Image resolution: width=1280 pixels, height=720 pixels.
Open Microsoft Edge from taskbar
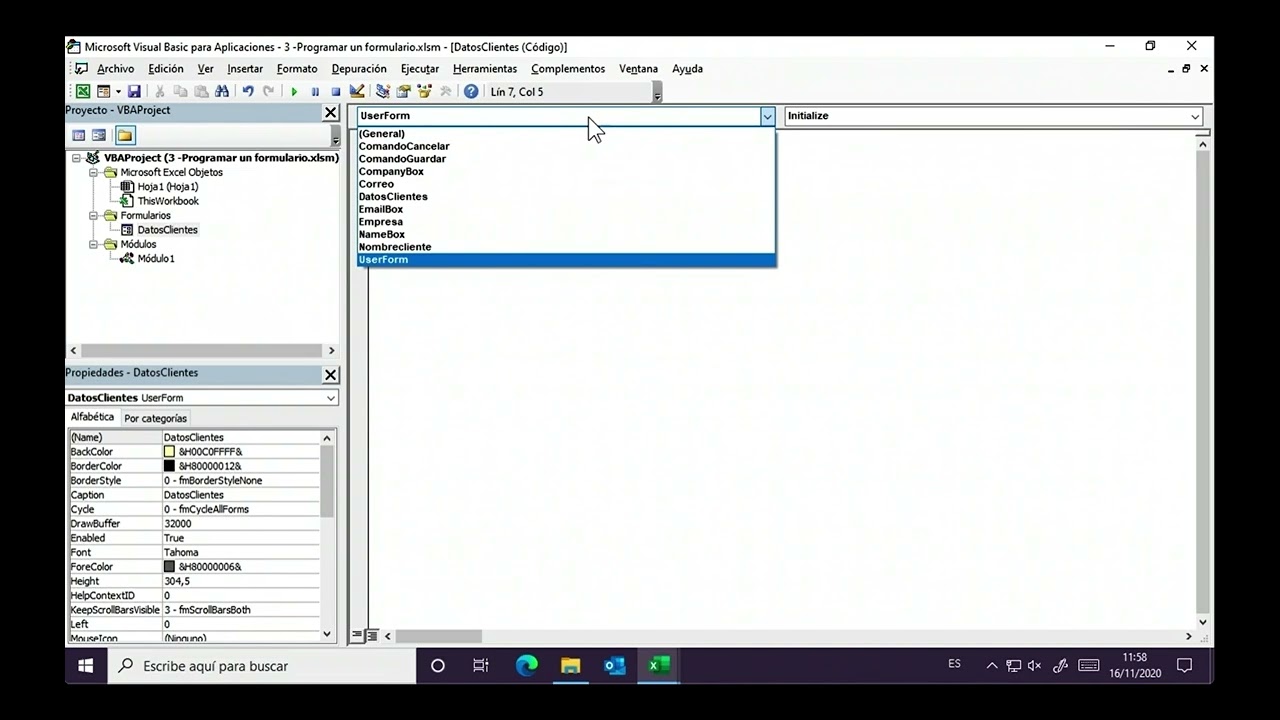[x=527, y=666]
